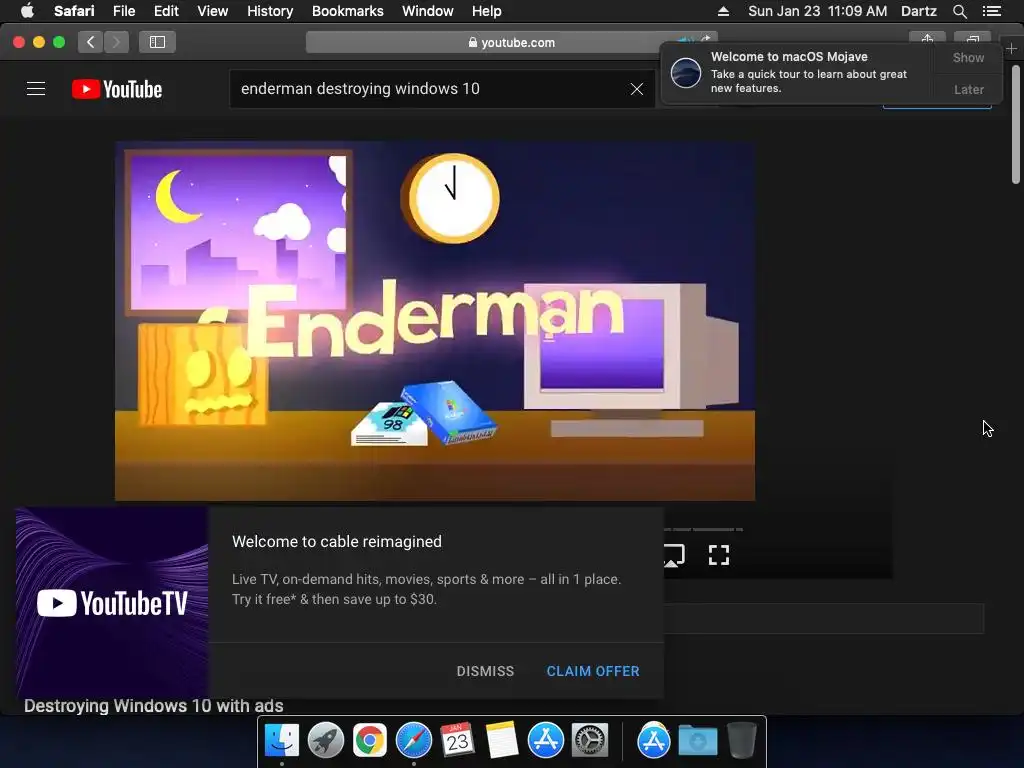Open the Help menu
This screenshot has width=1024, height=768.
point(487,11)
